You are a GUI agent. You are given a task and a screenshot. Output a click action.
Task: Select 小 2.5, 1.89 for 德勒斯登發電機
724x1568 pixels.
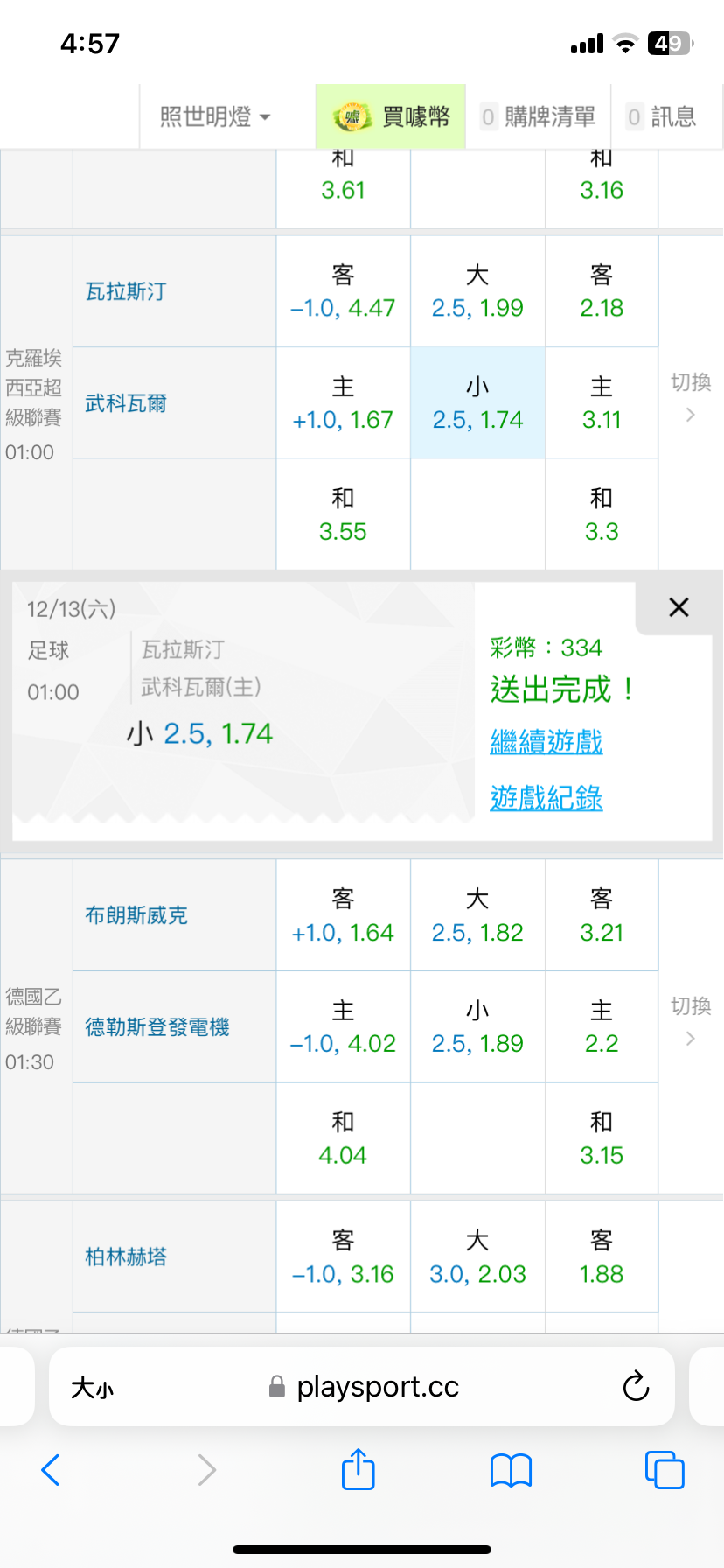477,1027
